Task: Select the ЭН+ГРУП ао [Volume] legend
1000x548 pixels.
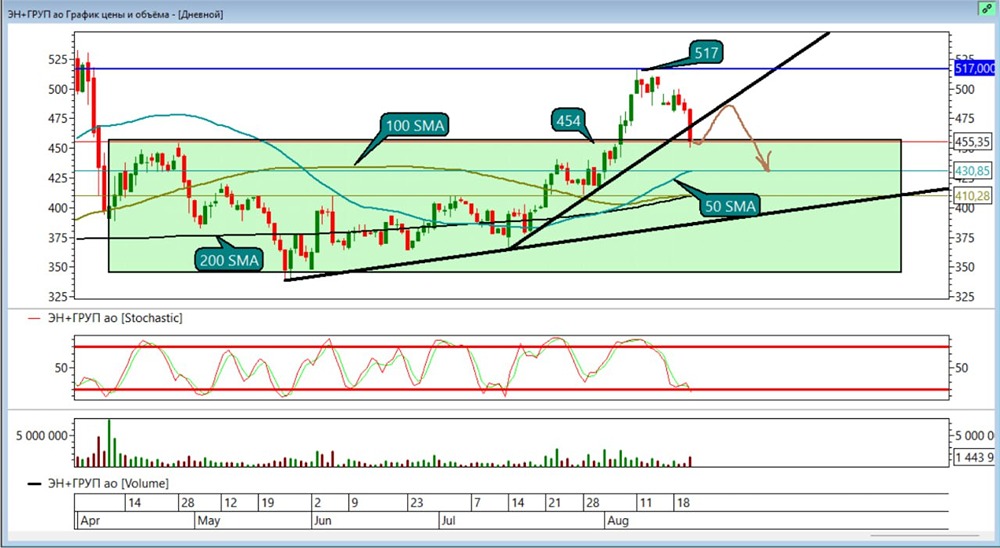Action: 108,484
